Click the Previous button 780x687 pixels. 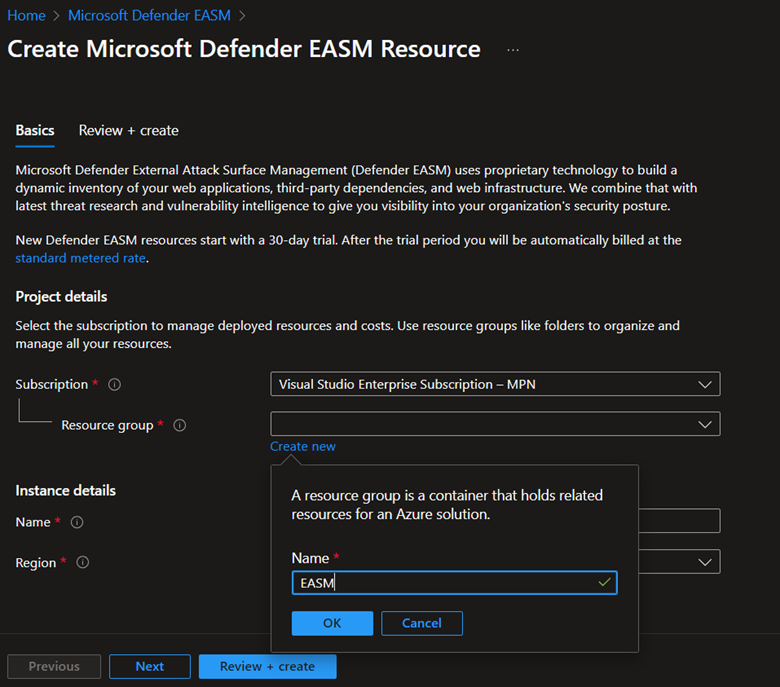(x=54, y=667)
